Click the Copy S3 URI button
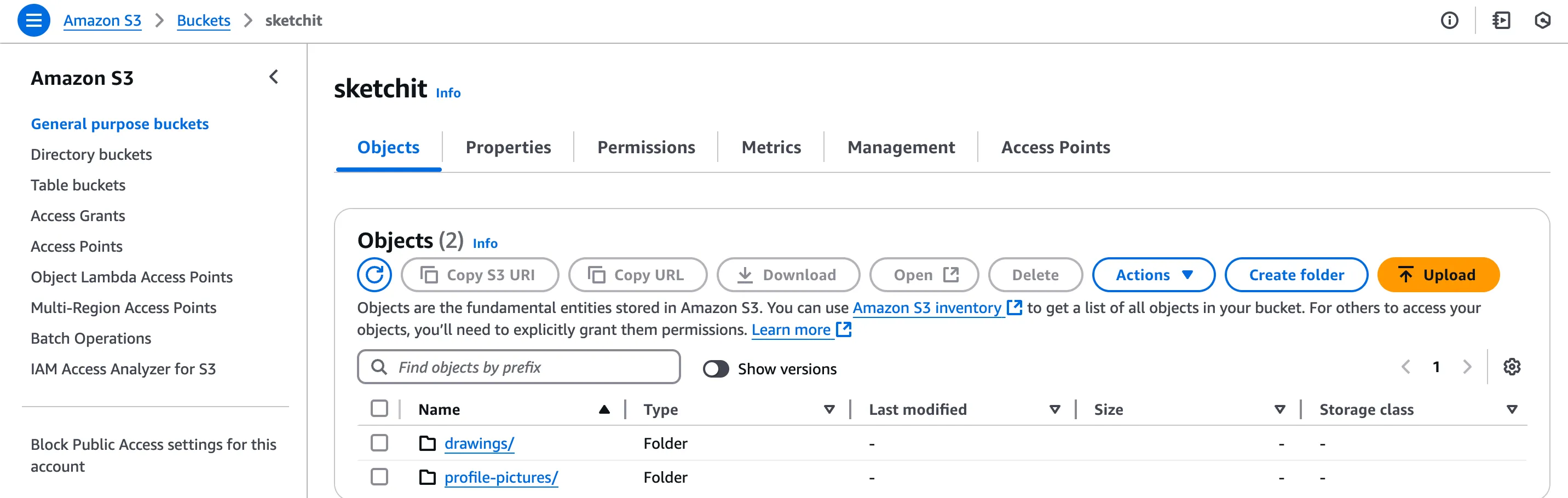1568x498 pixels. point(480,275)
